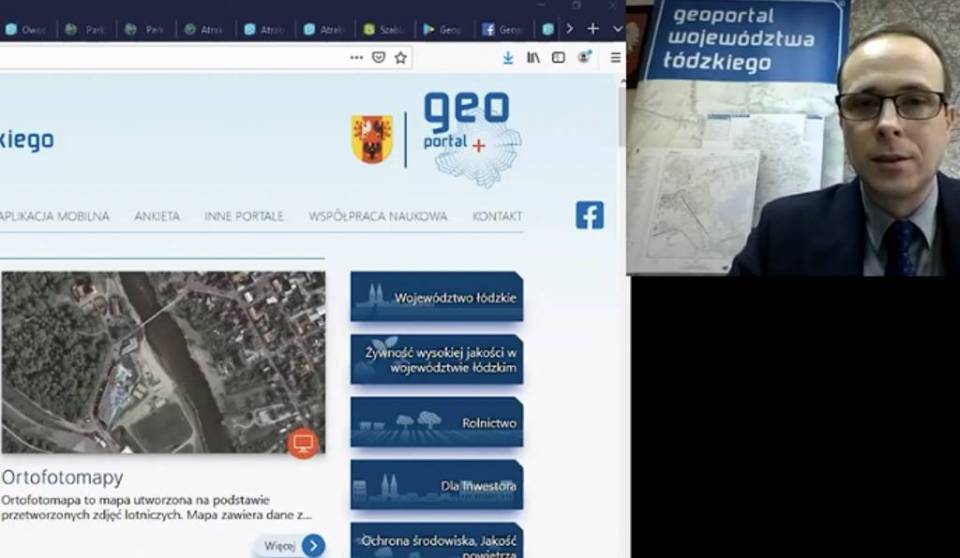Viewport: 960px width, 558px height.
Task: Open the Firefox hamburger menu
Action: [x=615, y=58]
